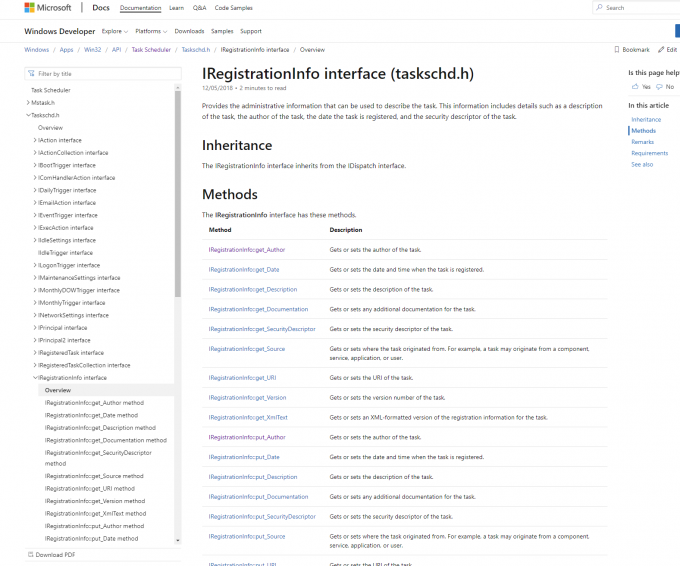Open the Support menu item
This screenshot has height=566, width=680.
click(251, 31)
